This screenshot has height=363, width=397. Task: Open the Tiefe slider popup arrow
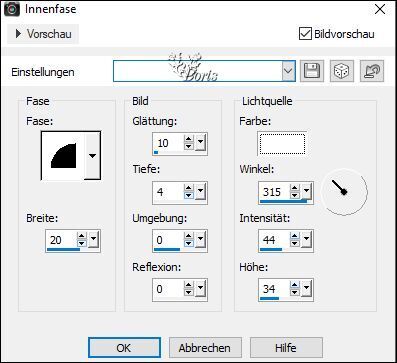pos(200,191)
